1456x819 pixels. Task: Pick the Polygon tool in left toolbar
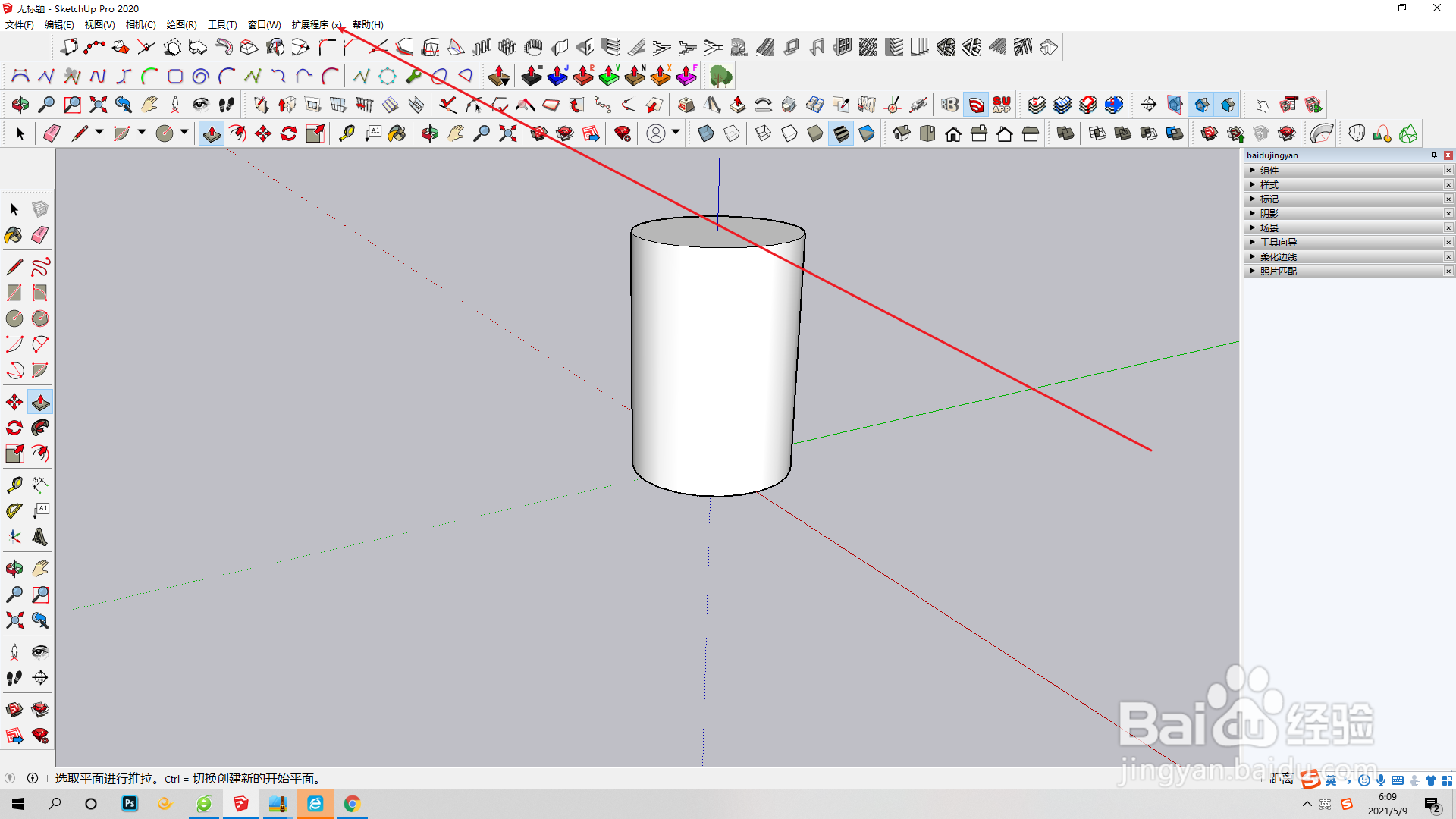[40, 318]
